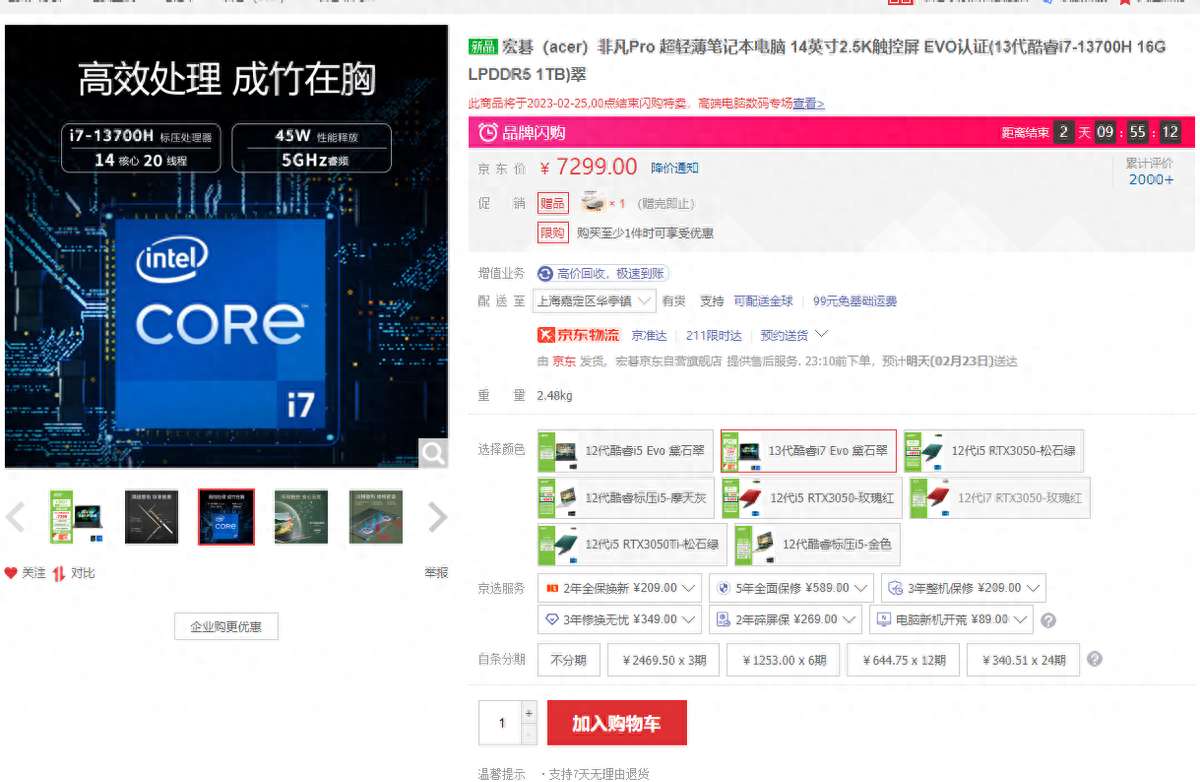Click help icon next to 电脑新机开荒 service

[1048, 620]
